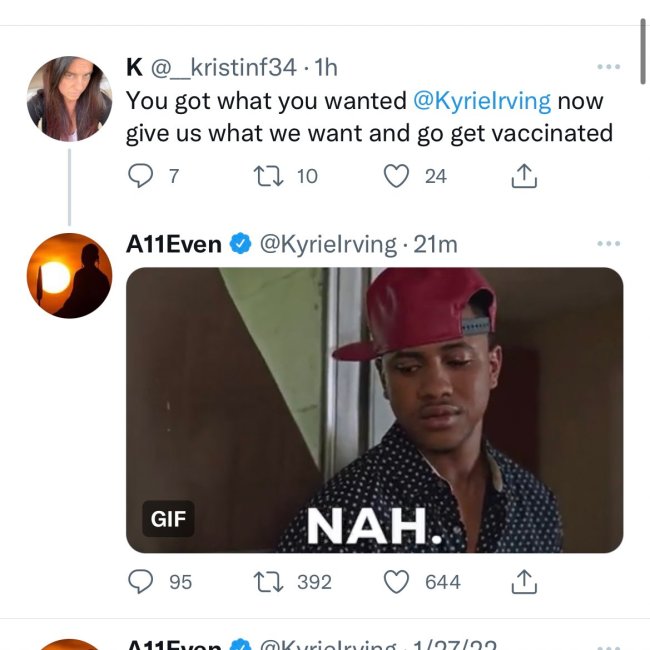650x650 pixels.
Task: Open more options on bottom partial tweet
Action: (608, 645)
